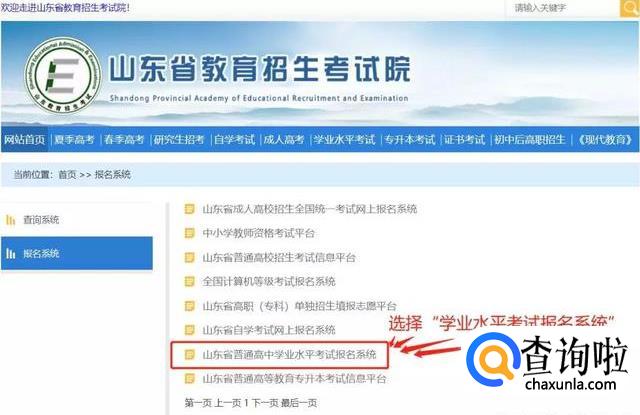Viewport: 640px width, 415px height.
Task: Open the 学业水平考试 navigation menu
Action: pyautogui.click(x=344, y=140)
